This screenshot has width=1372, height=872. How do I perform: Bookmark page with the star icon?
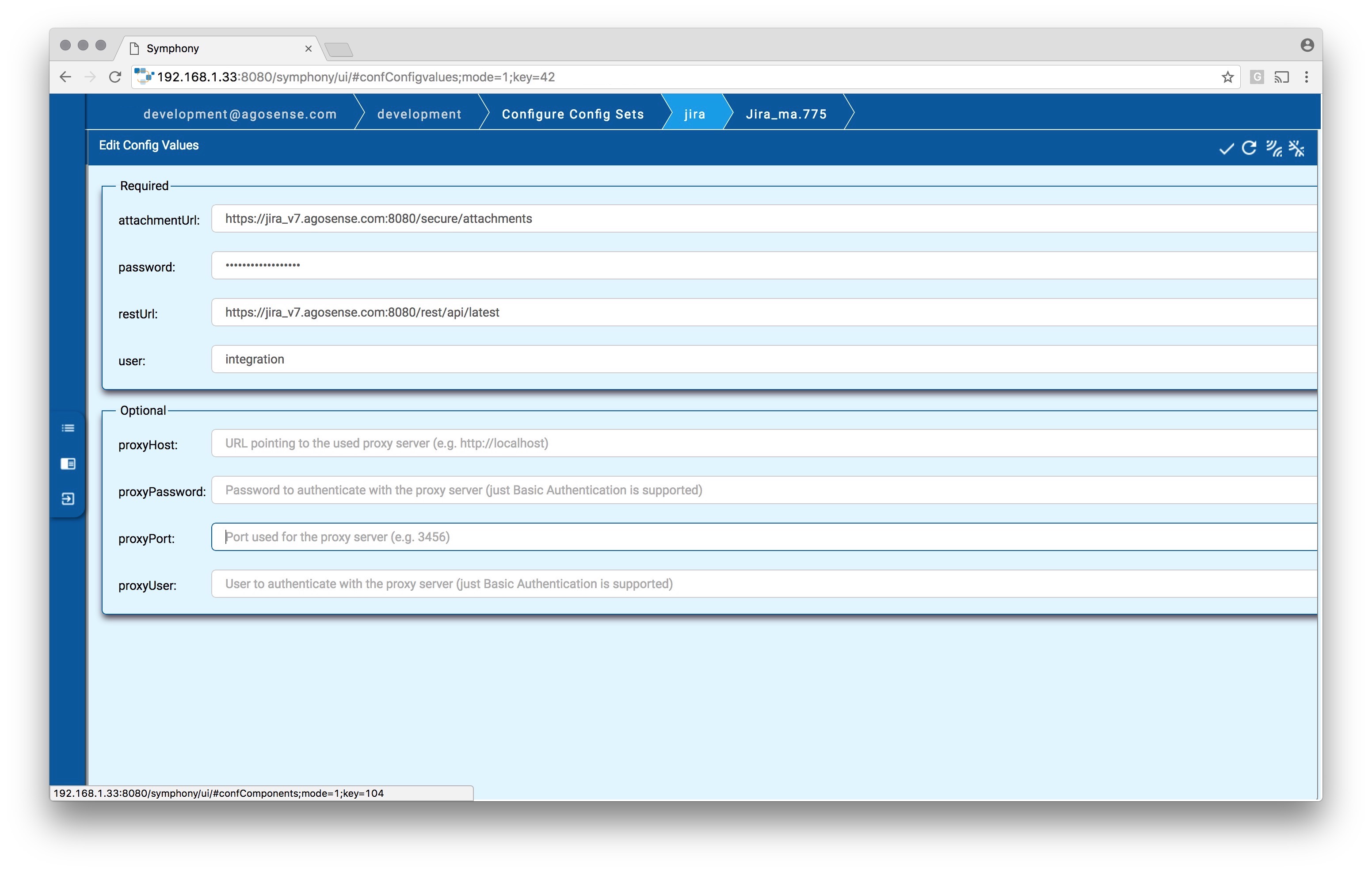(1227, 77)
